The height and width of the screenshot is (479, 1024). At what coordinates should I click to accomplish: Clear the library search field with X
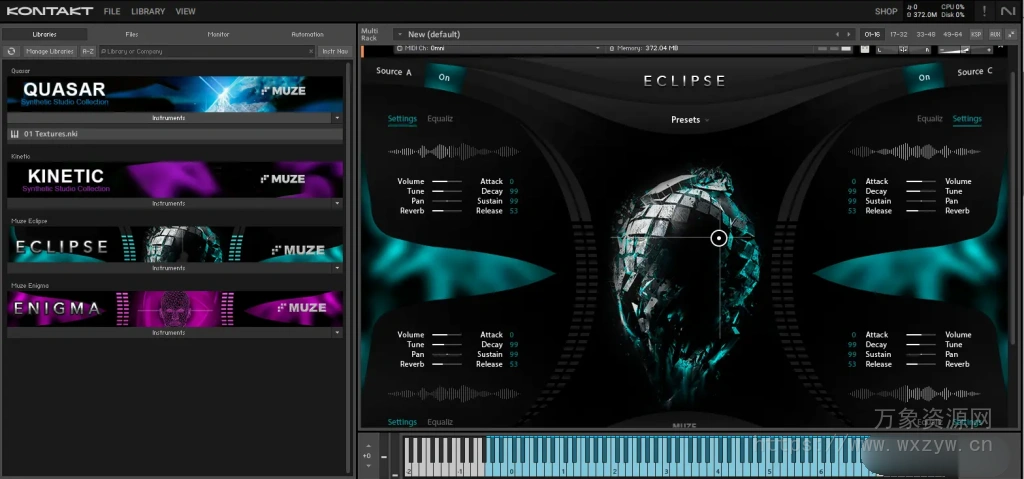(x=311, y=51)
